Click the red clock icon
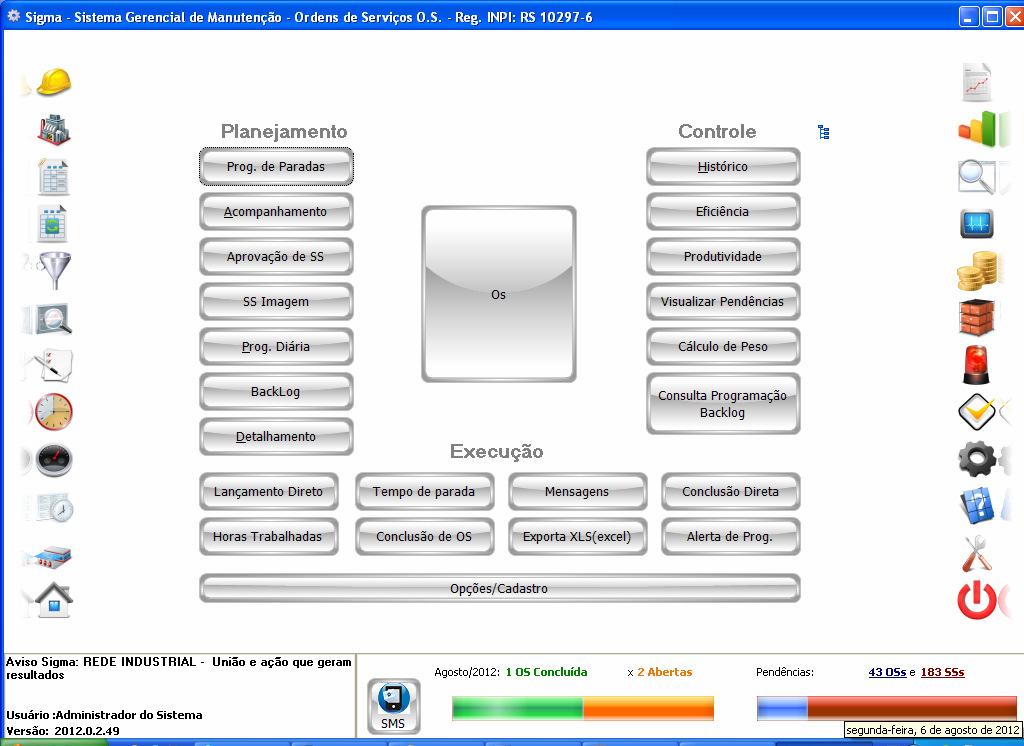The height and width of the screenshot is (746, 1024). pyautogui.click(x=54, y=412)
